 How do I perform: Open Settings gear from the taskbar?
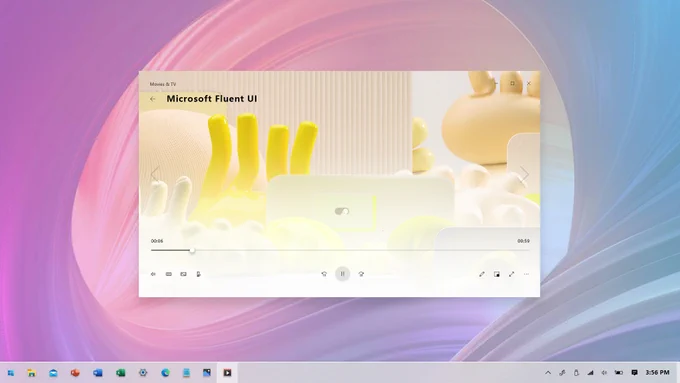click(x=143, y=373)
